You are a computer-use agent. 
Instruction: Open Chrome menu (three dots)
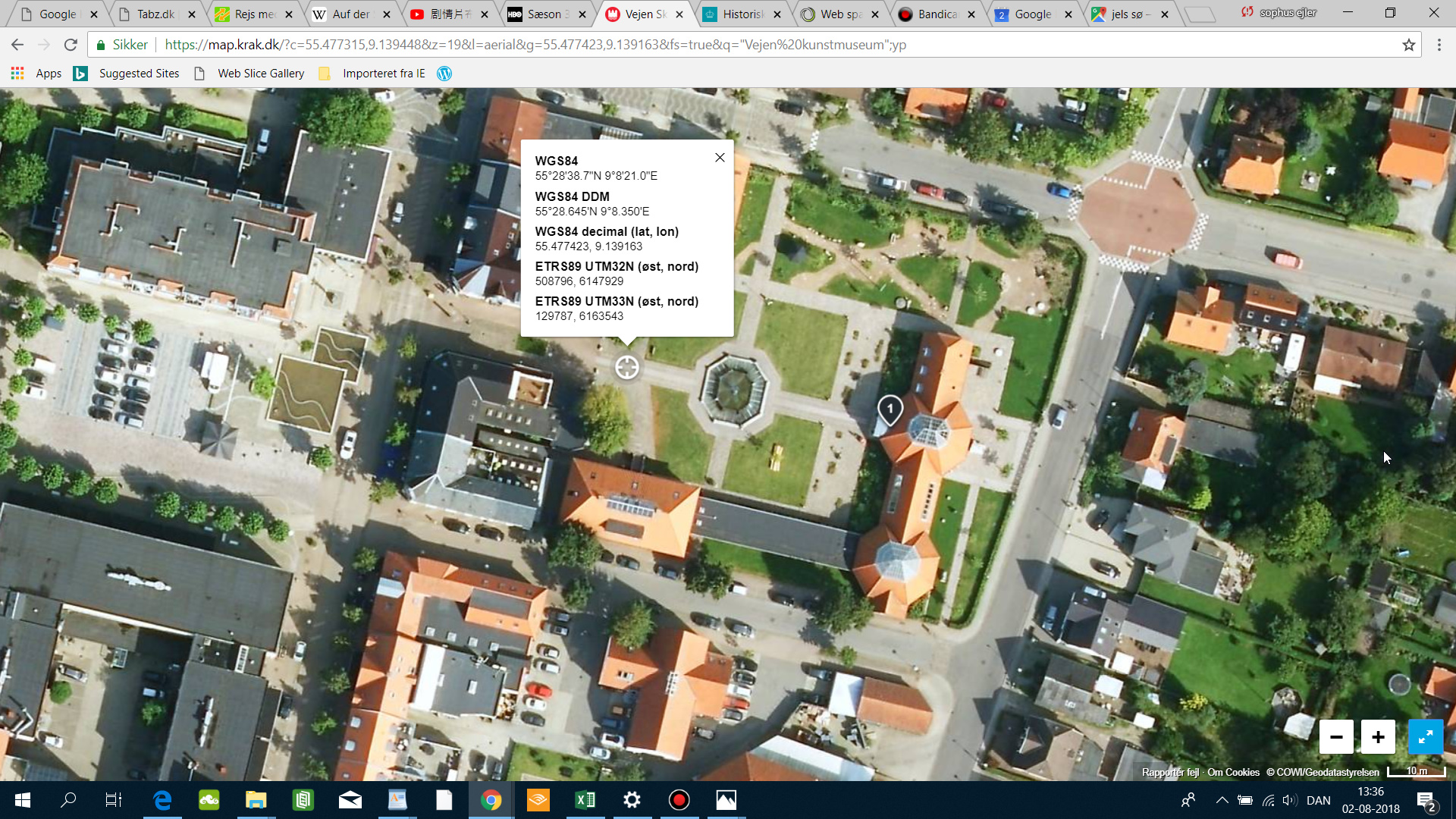(x=1439, y=45)
